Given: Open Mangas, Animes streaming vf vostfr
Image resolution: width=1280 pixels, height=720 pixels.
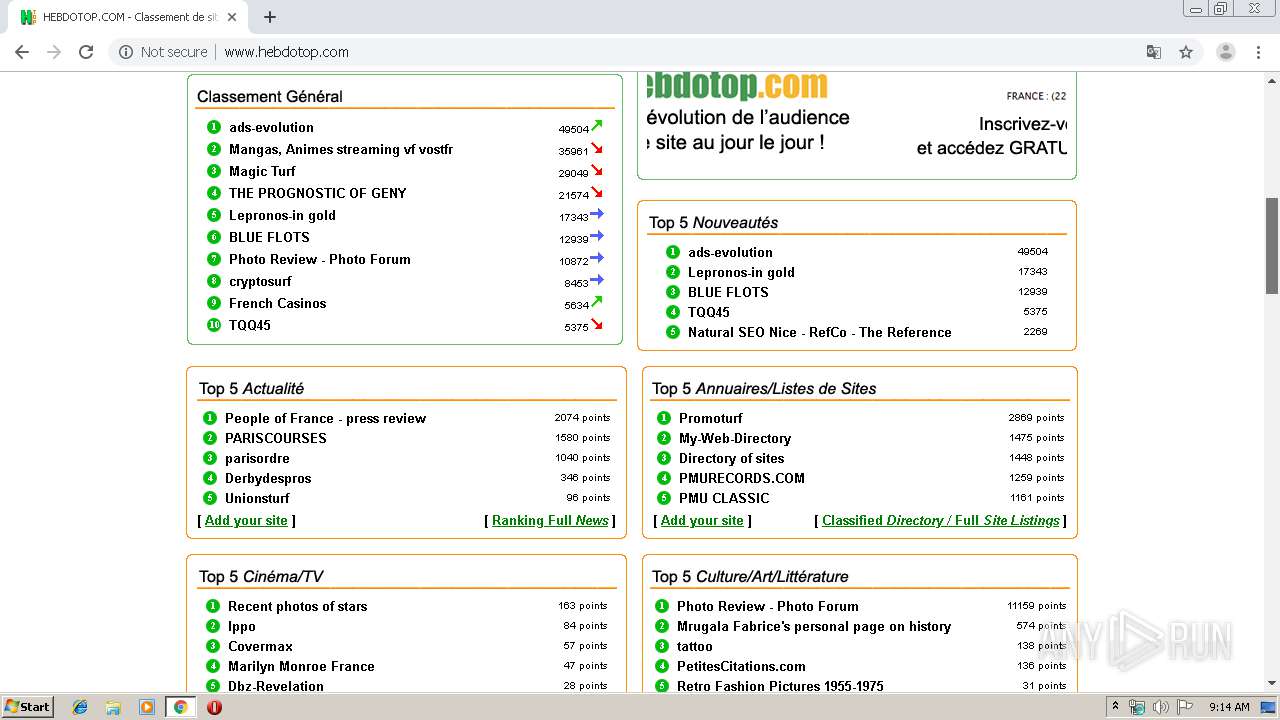Looking at the screenshot, I should (341, 149).
